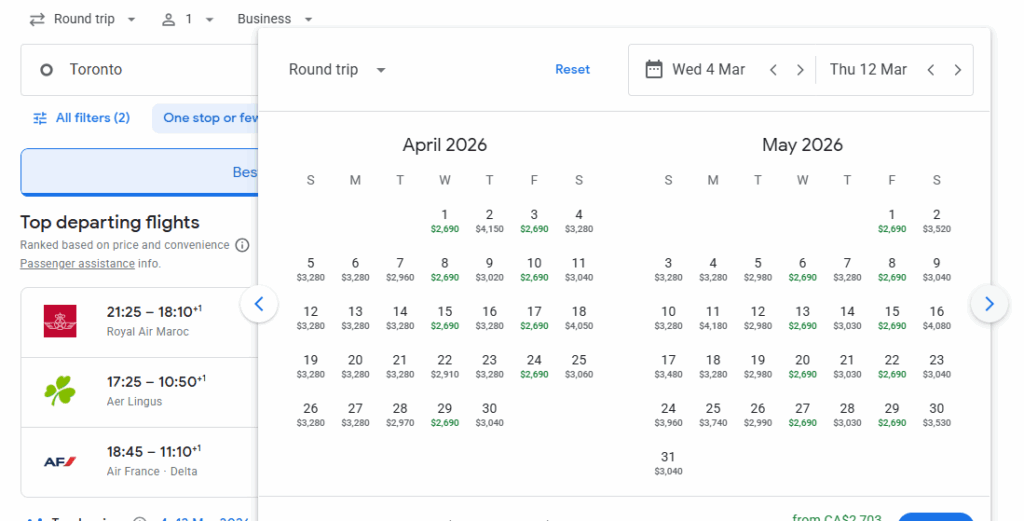This screenshot has height=521, width=1024.
Task: Select the One stop or fewer filter chip
Action: coord(206,118)
